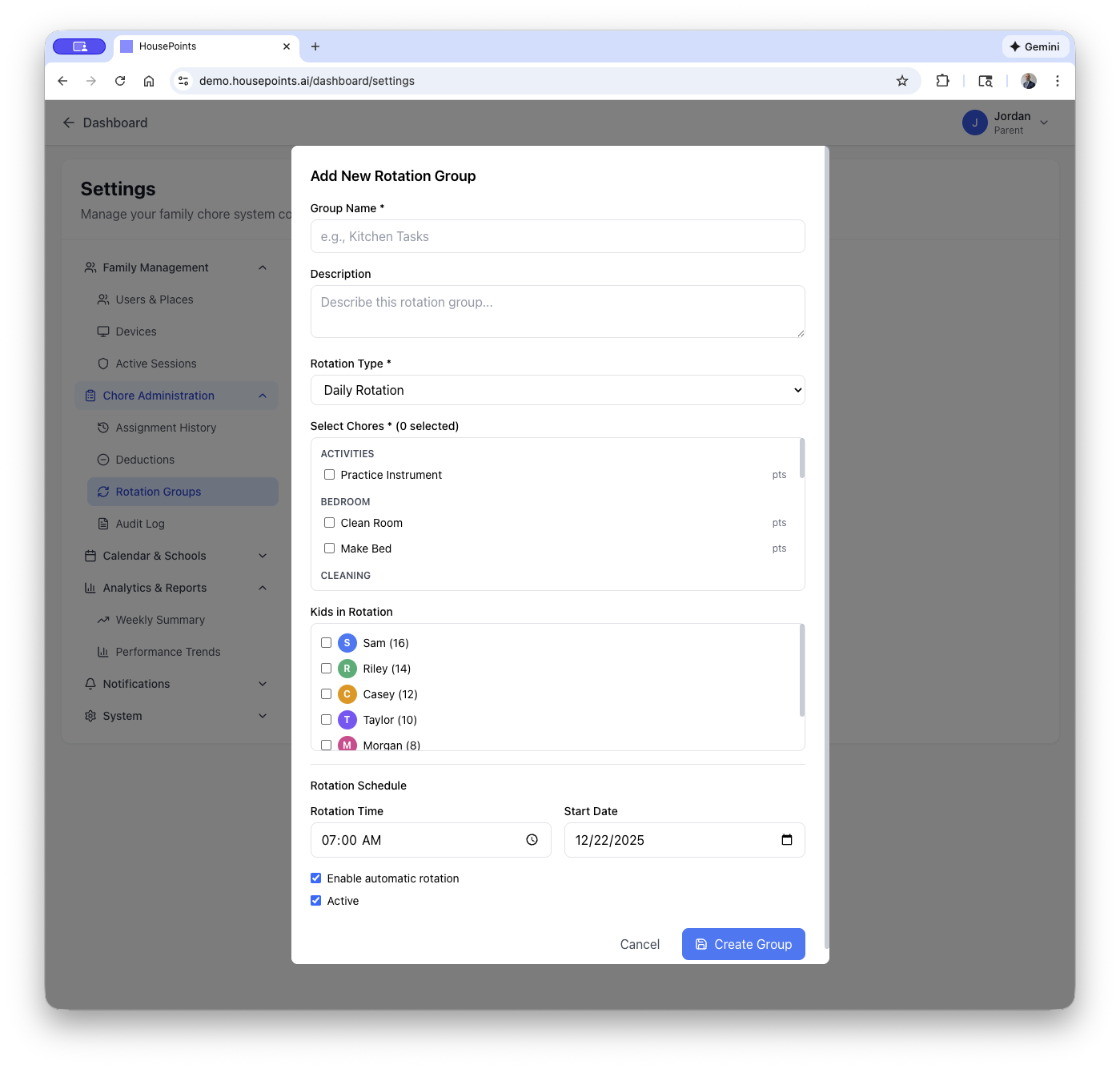Open the Start Date calendar picker icon

787,840
